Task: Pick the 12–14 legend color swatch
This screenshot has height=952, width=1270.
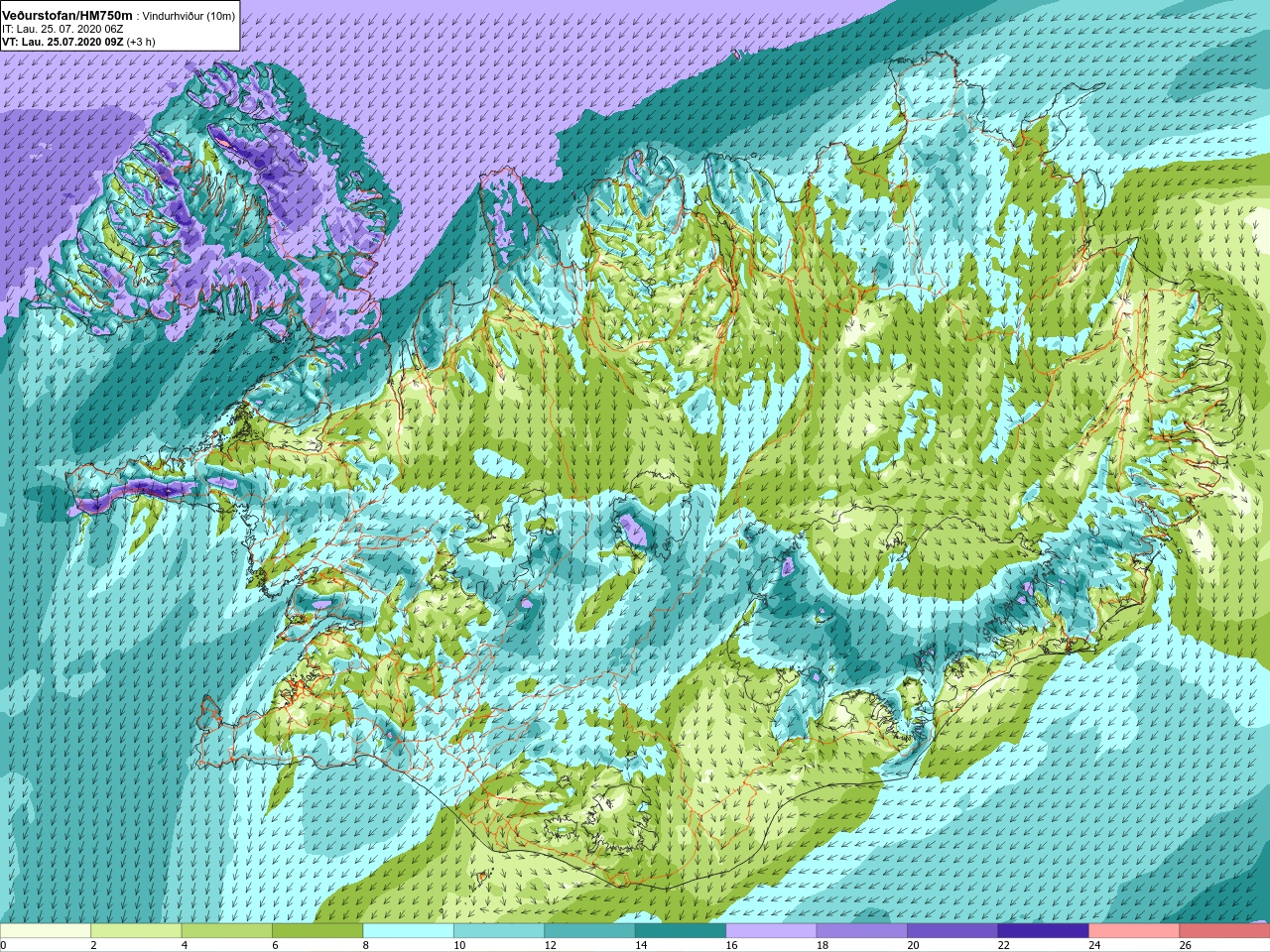Action: (589, 931)
